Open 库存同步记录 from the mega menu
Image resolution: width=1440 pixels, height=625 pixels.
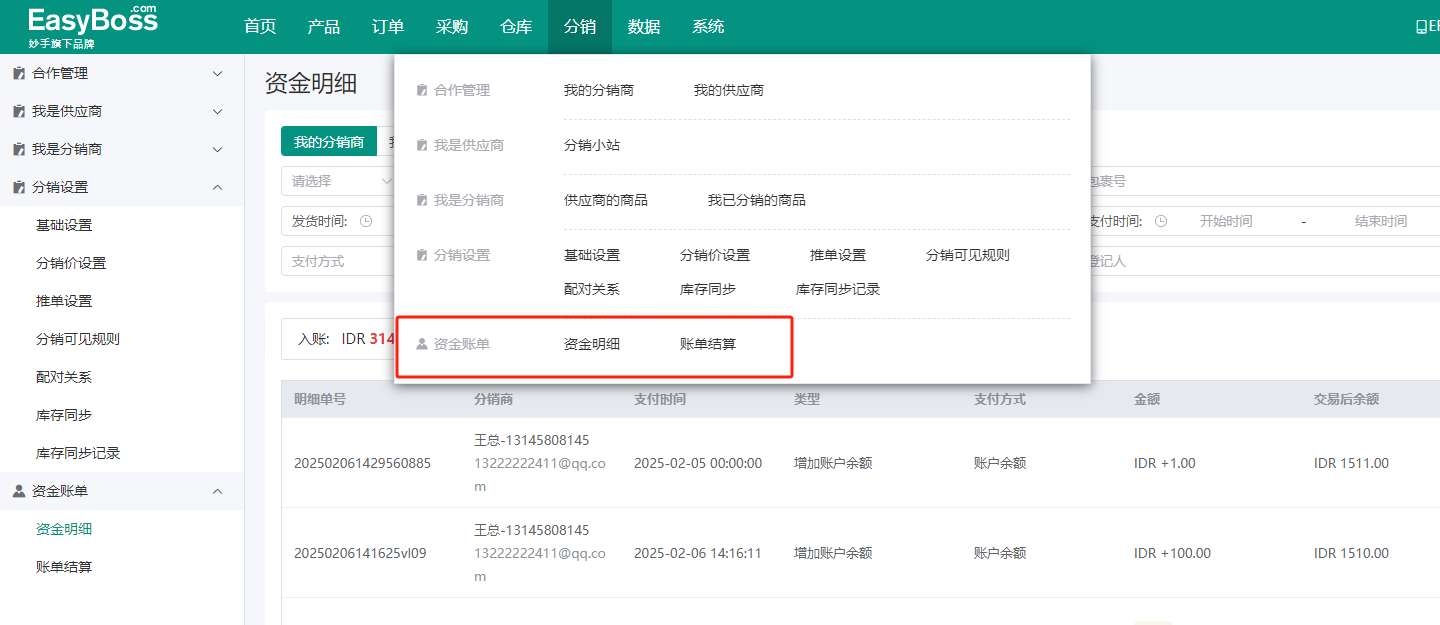coord(837,289)
